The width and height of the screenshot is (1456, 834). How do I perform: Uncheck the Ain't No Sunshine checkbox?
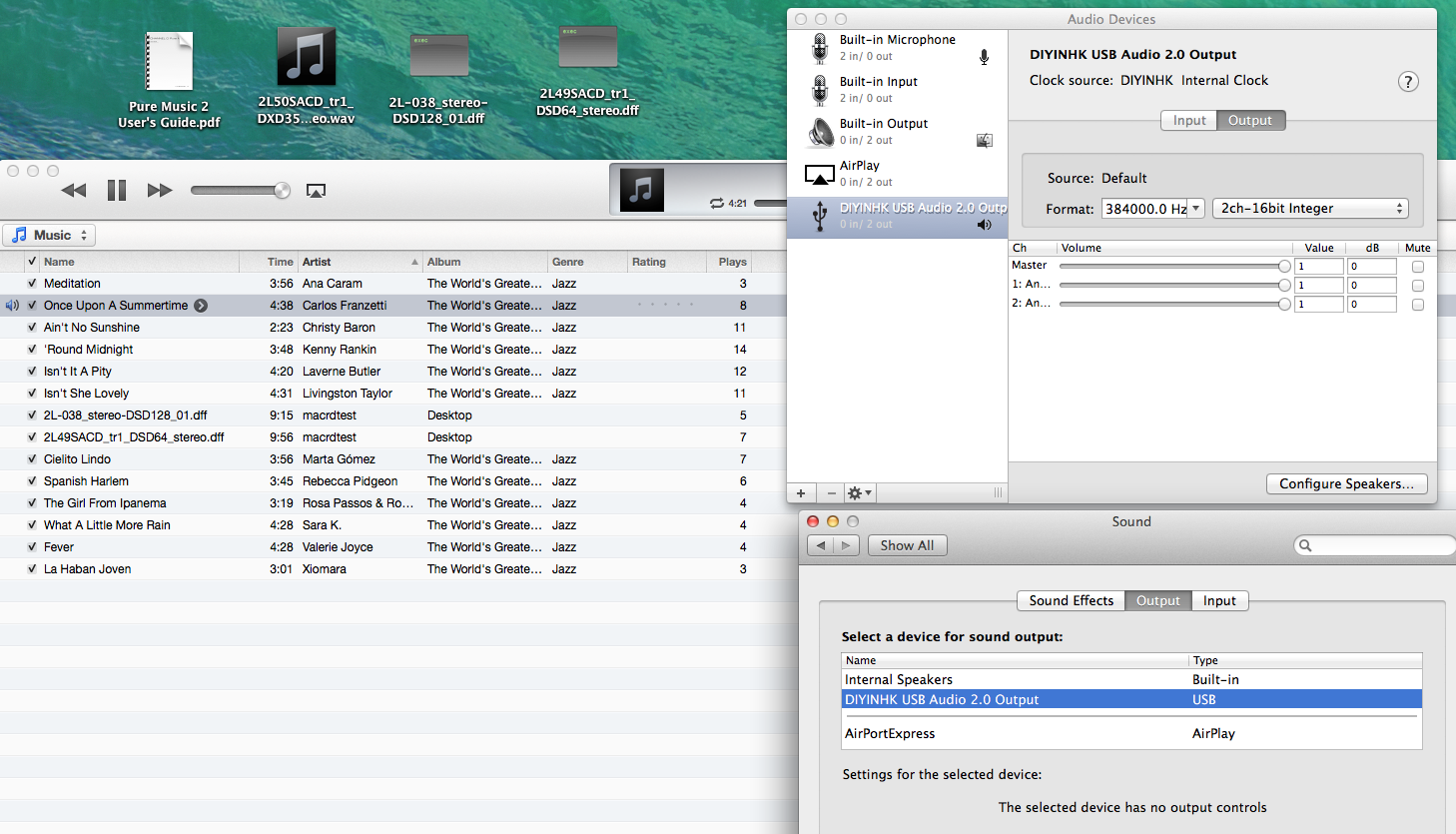32,328
